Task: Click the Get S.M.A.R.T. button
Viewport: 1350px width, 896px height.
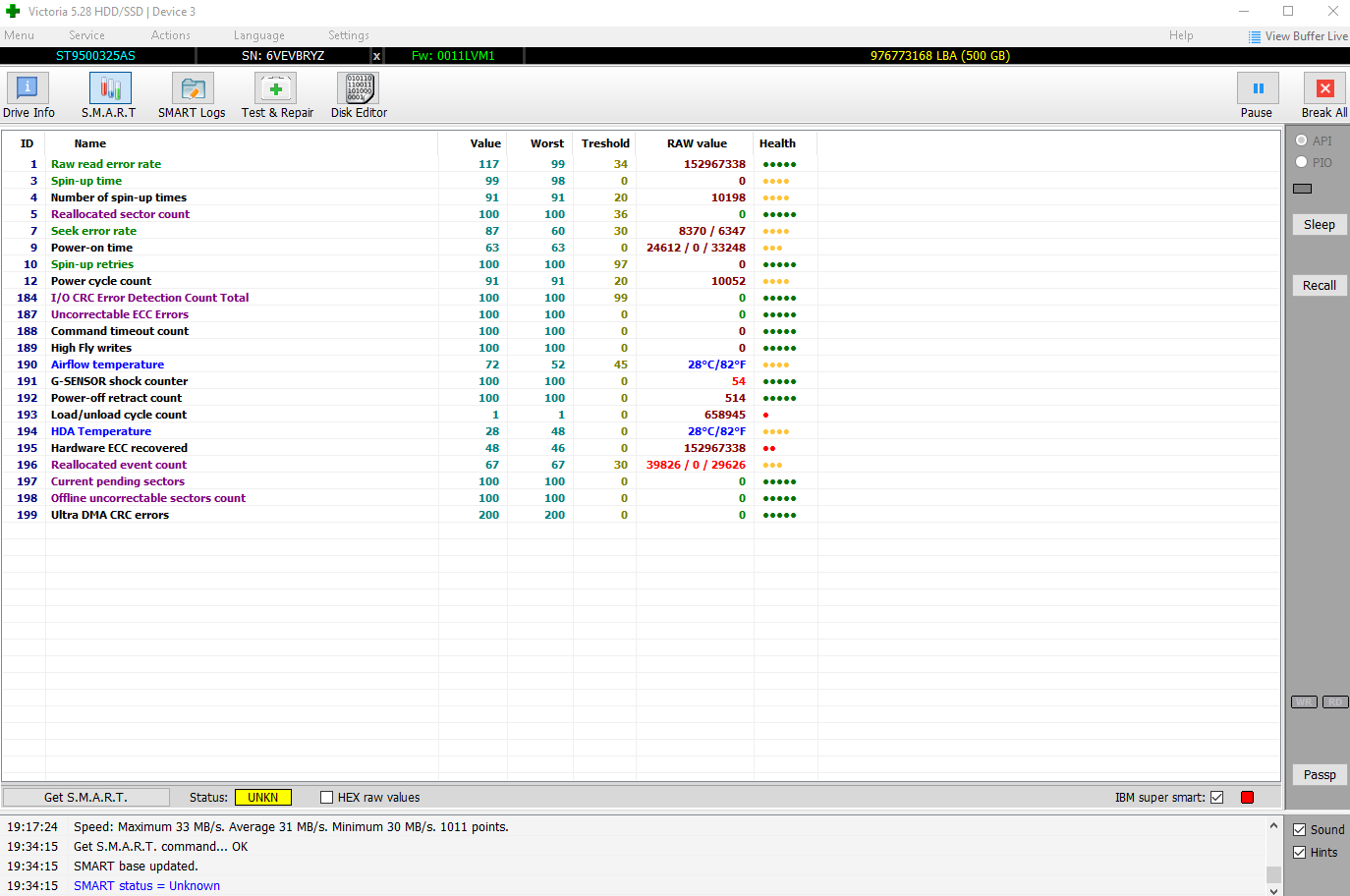Action: [x=86, y=798]
